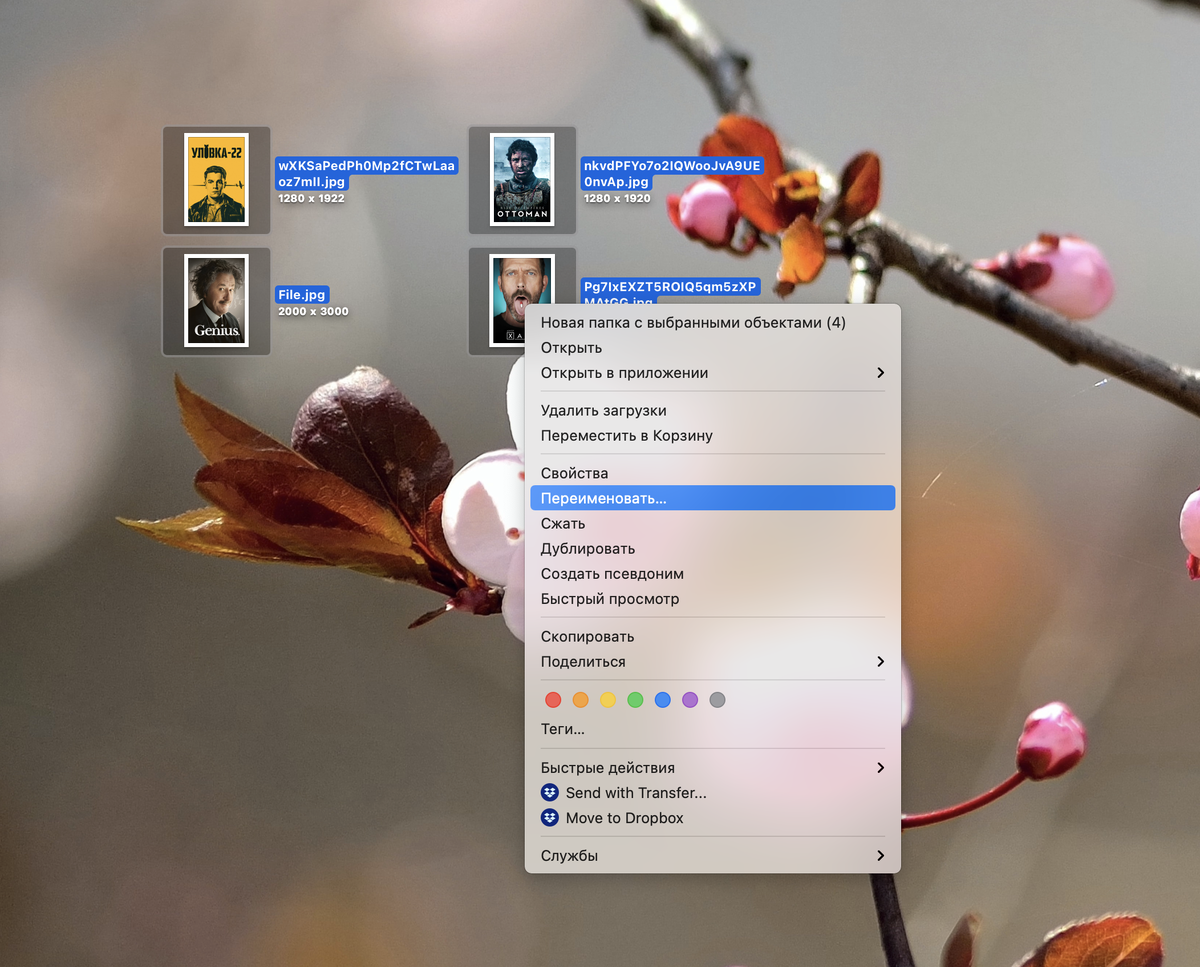Click Dropbox icon beside Move to Dropbox

[x=550, y=818]
